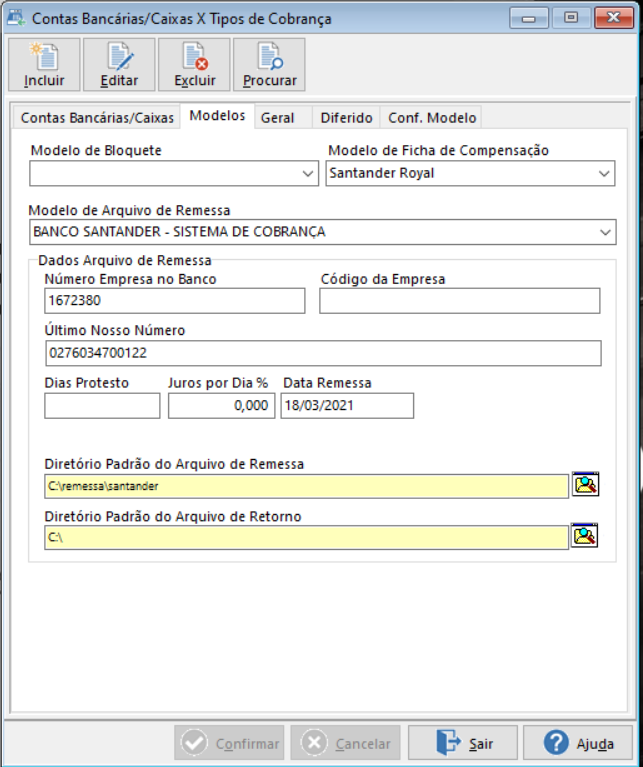Open the Diferido tab
The height and width of the screenshot is (767, 643).
(346, 118)
